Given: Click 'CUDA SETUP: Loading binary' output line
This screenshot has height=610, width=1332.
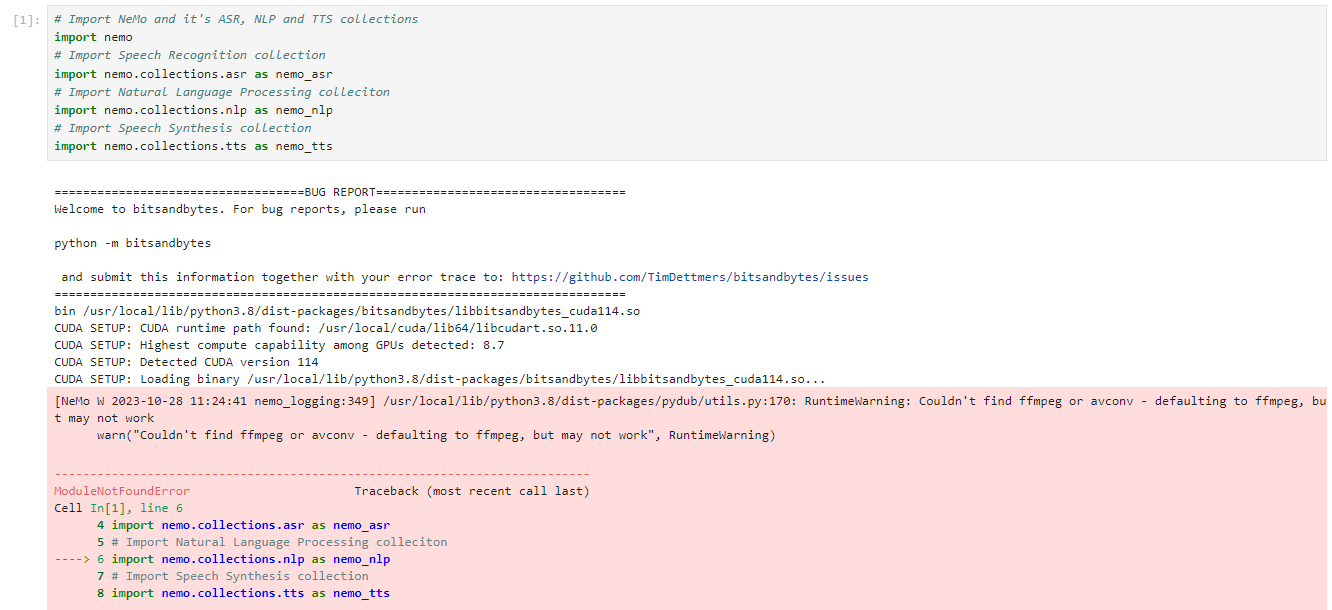Looking at the screenshot, I should (x=440, y=379).
